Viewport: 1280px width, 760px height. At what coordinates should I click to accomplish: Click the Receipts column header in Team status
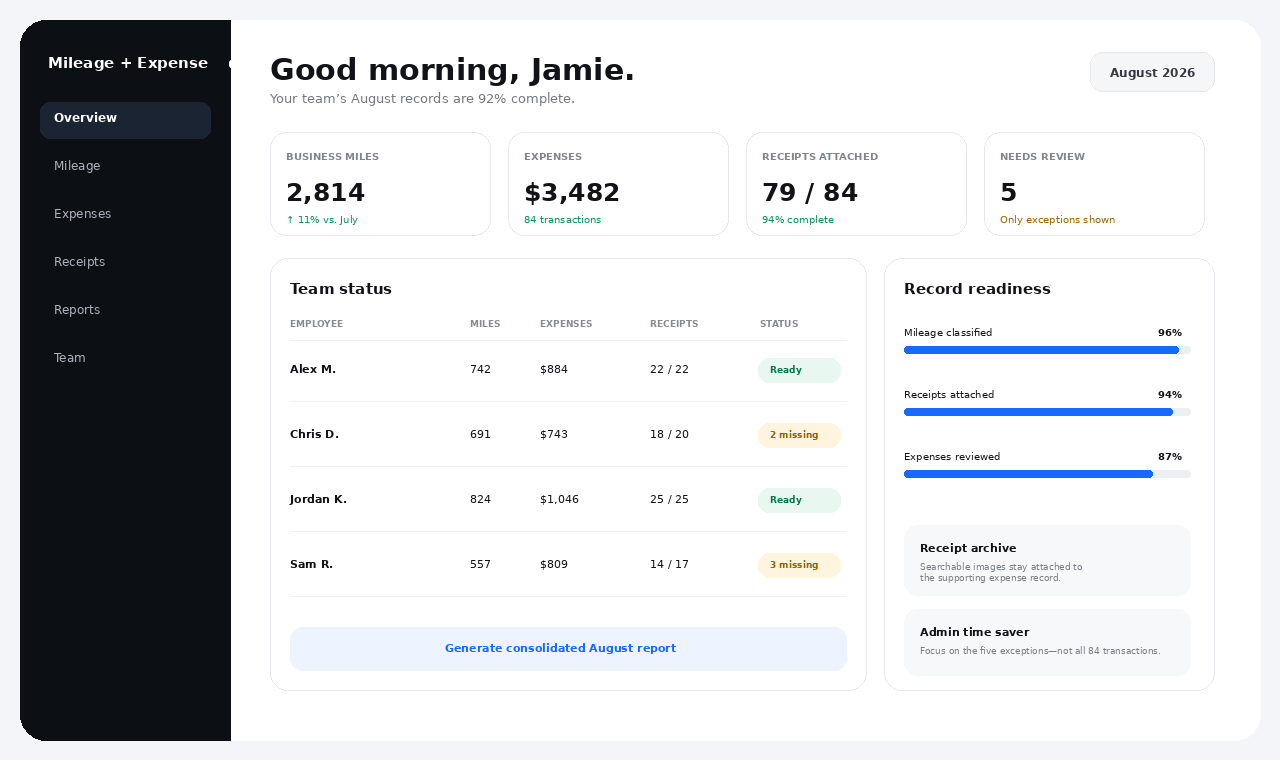(x=674, y=324)
